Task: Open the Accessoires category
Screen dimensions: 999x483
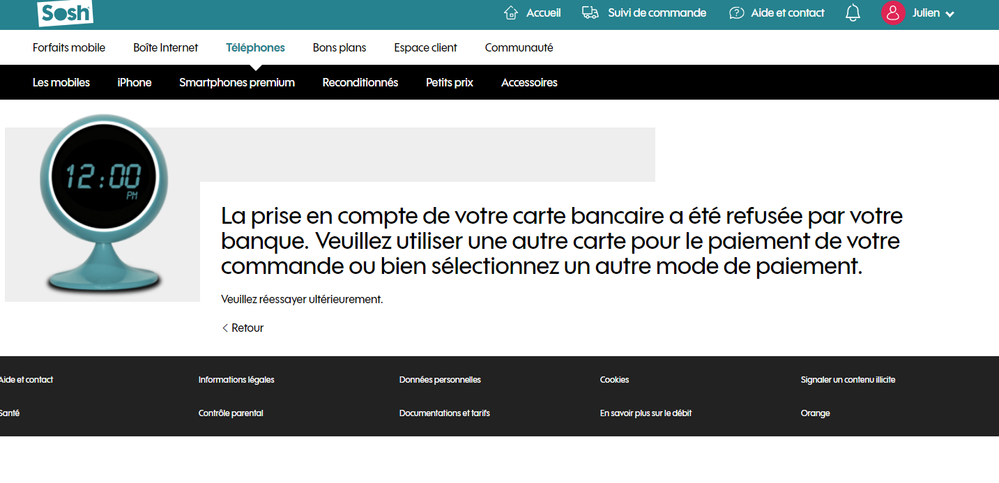Action: (529, 82)
